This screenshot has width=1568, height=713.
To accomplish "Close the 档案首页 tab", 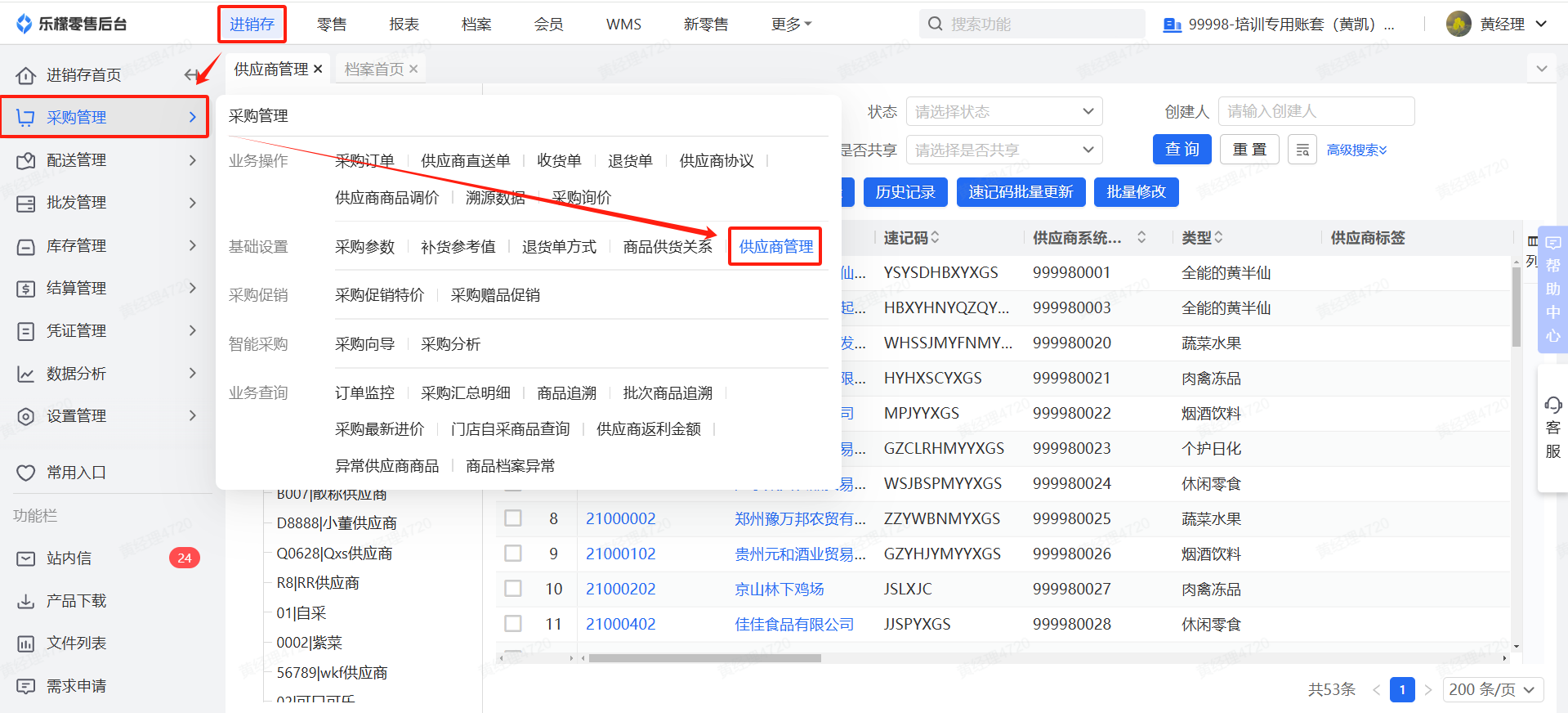I will [413, 70].
